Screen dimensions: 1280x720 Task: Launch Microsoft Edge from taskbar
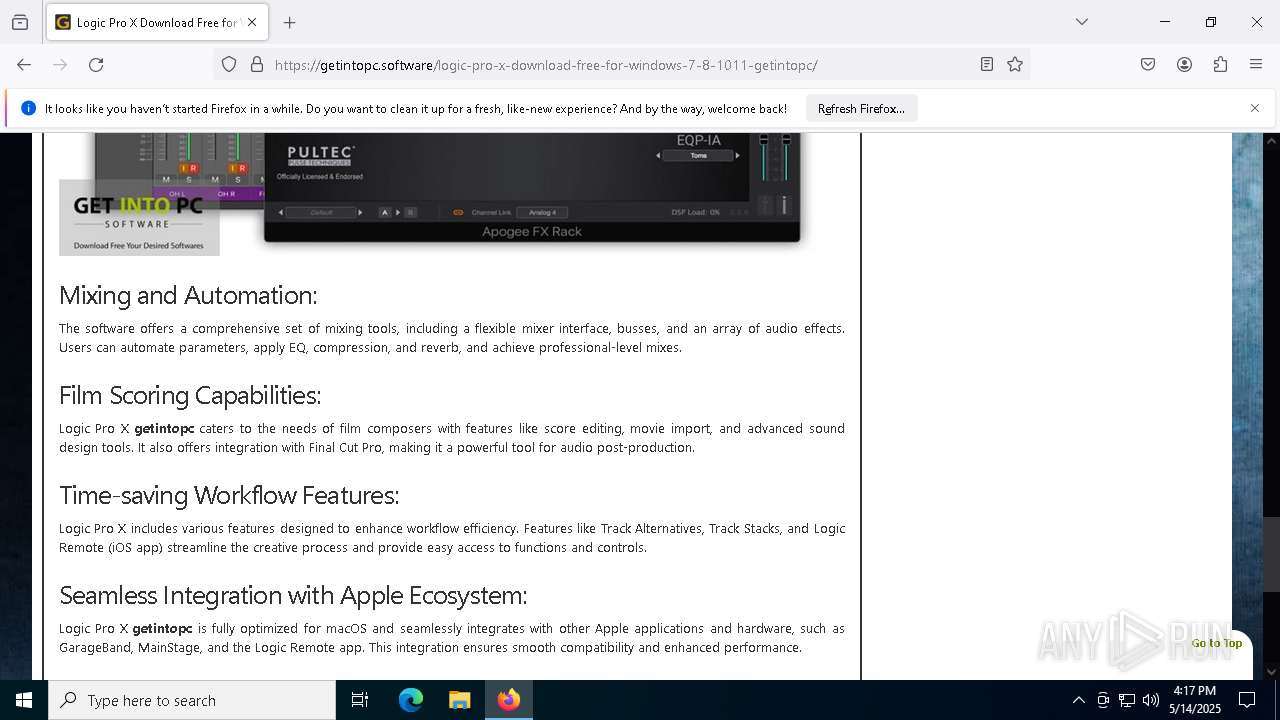pyautogui.click(x=411, y=700)
